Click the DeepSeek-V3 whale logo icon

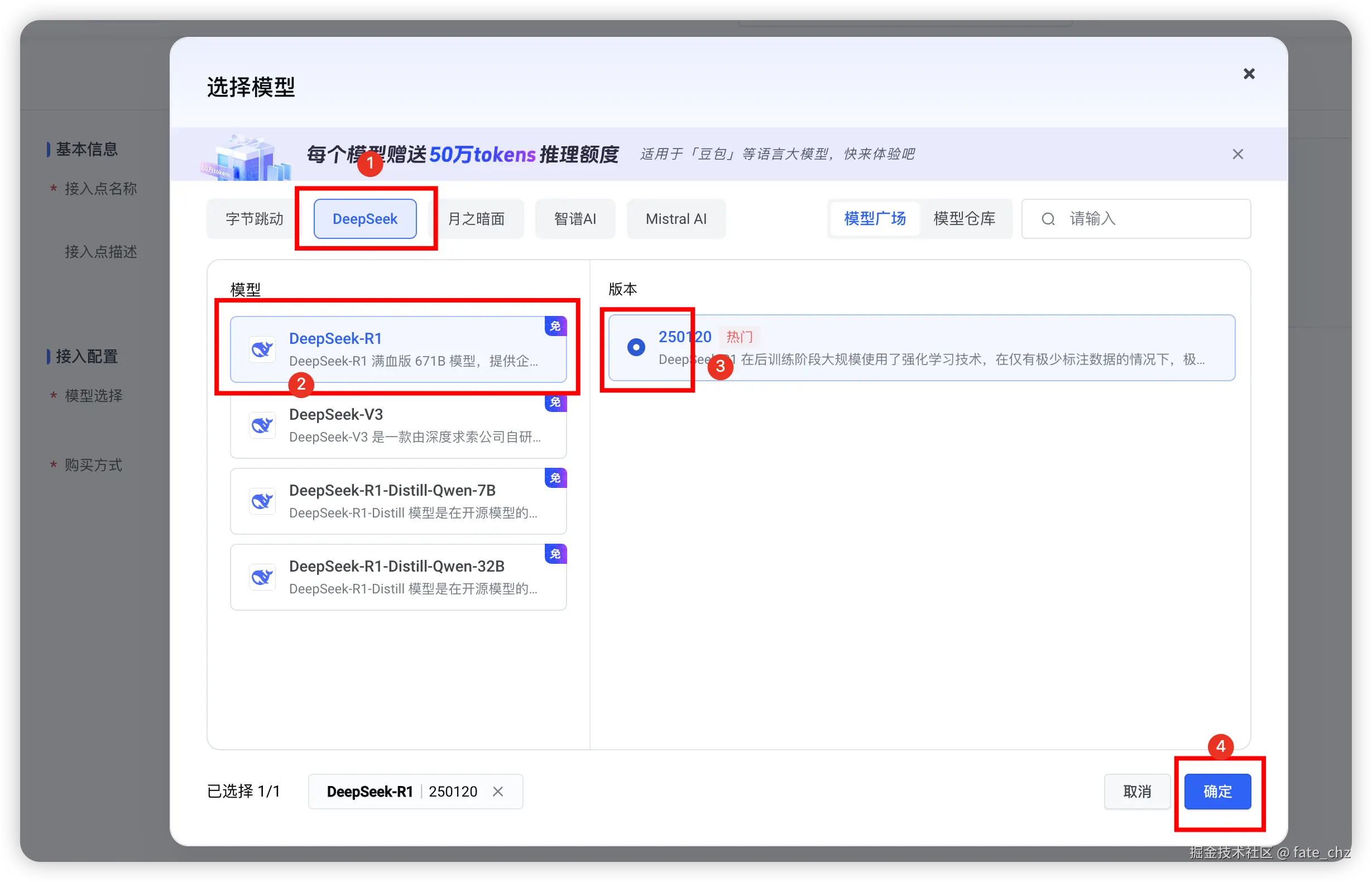[x=262, y=425]
